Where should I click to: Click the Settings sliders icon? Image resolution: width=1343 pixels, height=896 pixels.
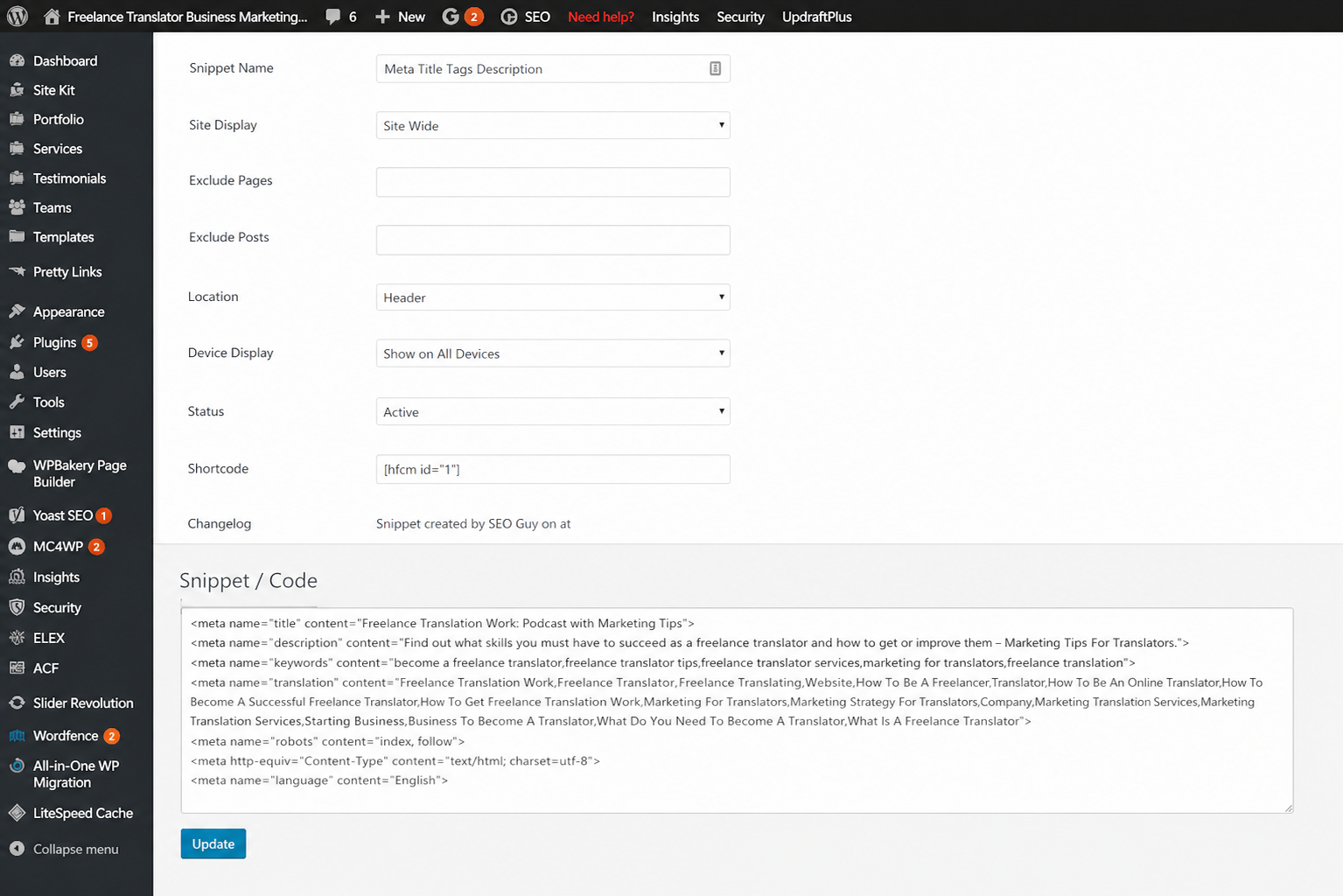tap(17, 432)
